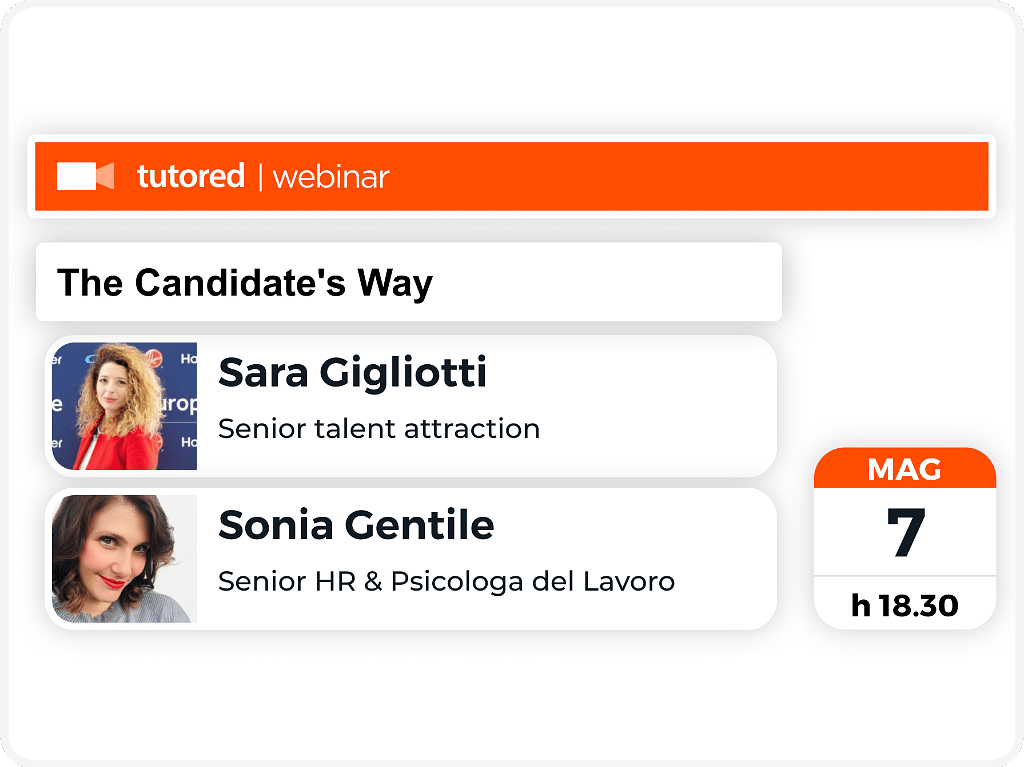The height and width of the screenshot is (767, 1024).
Task: Open Sonia Gentile's profile photo
Action: click(x=124, y=559)
